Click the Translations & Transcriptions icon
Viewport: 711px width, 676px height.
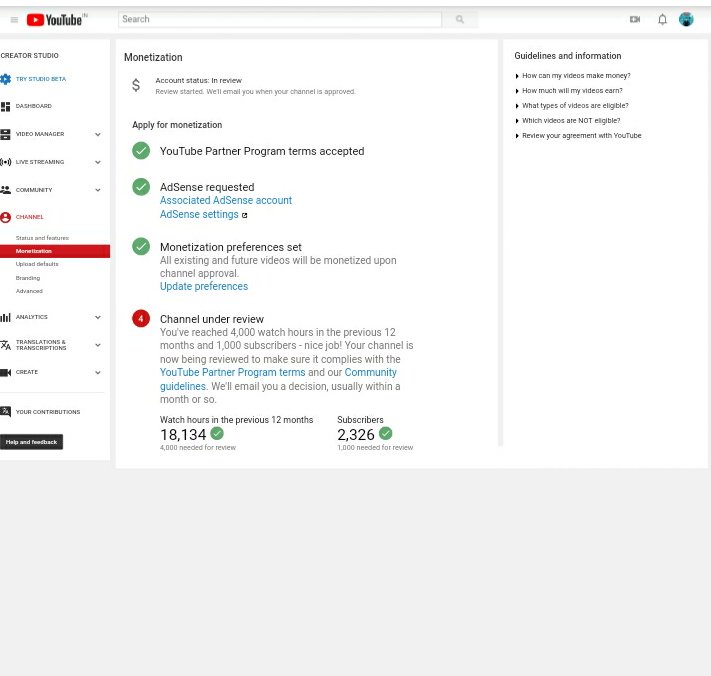[5, 345]
